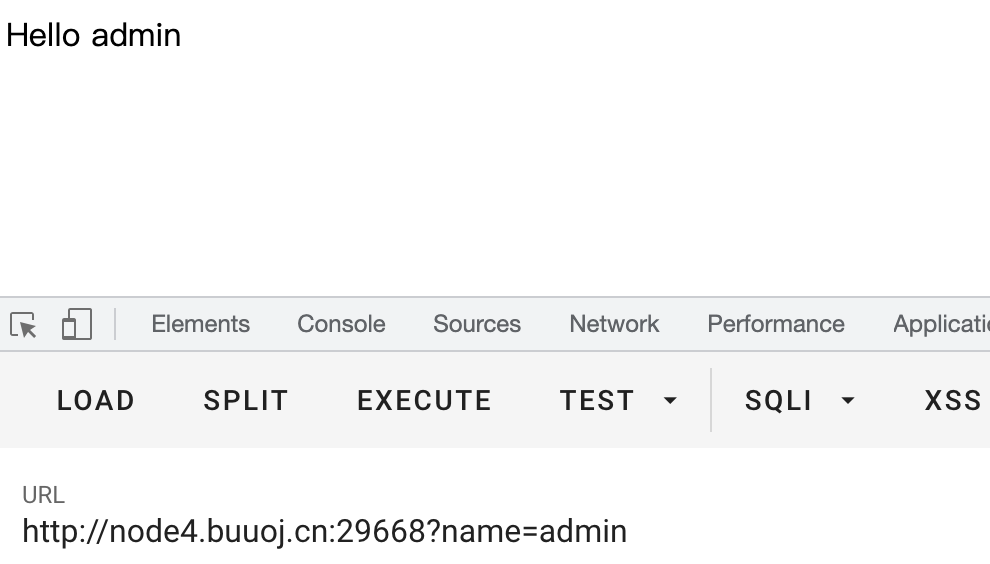Expand the SQLI dropdown arrow
Screen dimensions: 990x564
click(x=848, y=400)
